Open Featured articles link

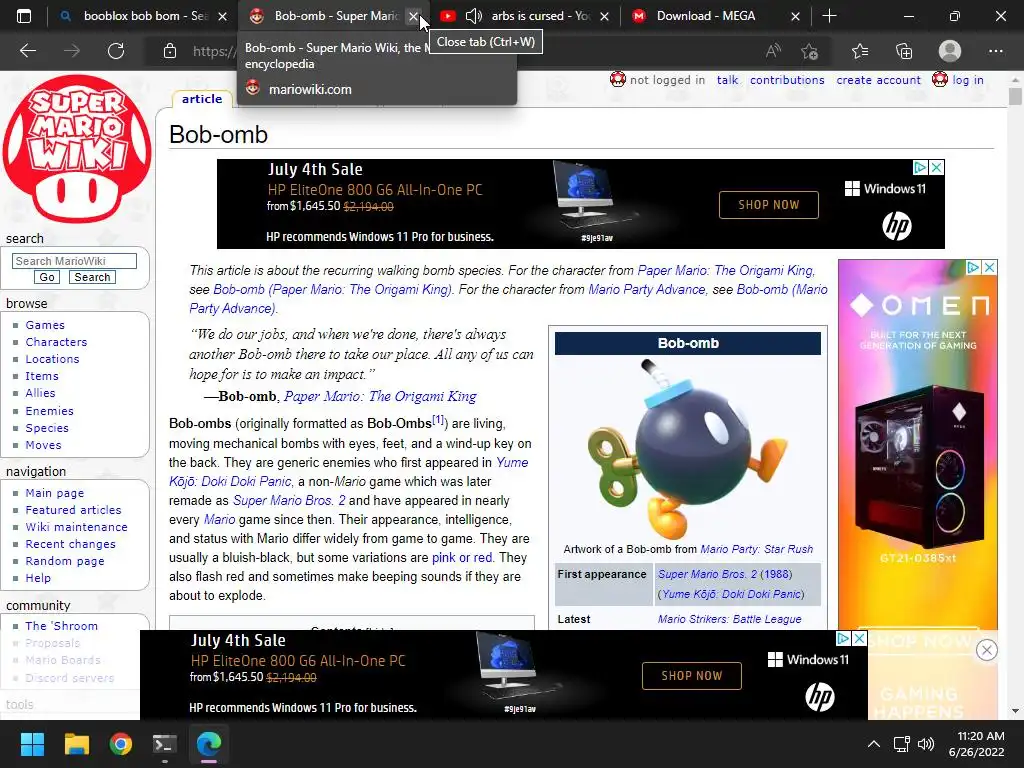73,509
